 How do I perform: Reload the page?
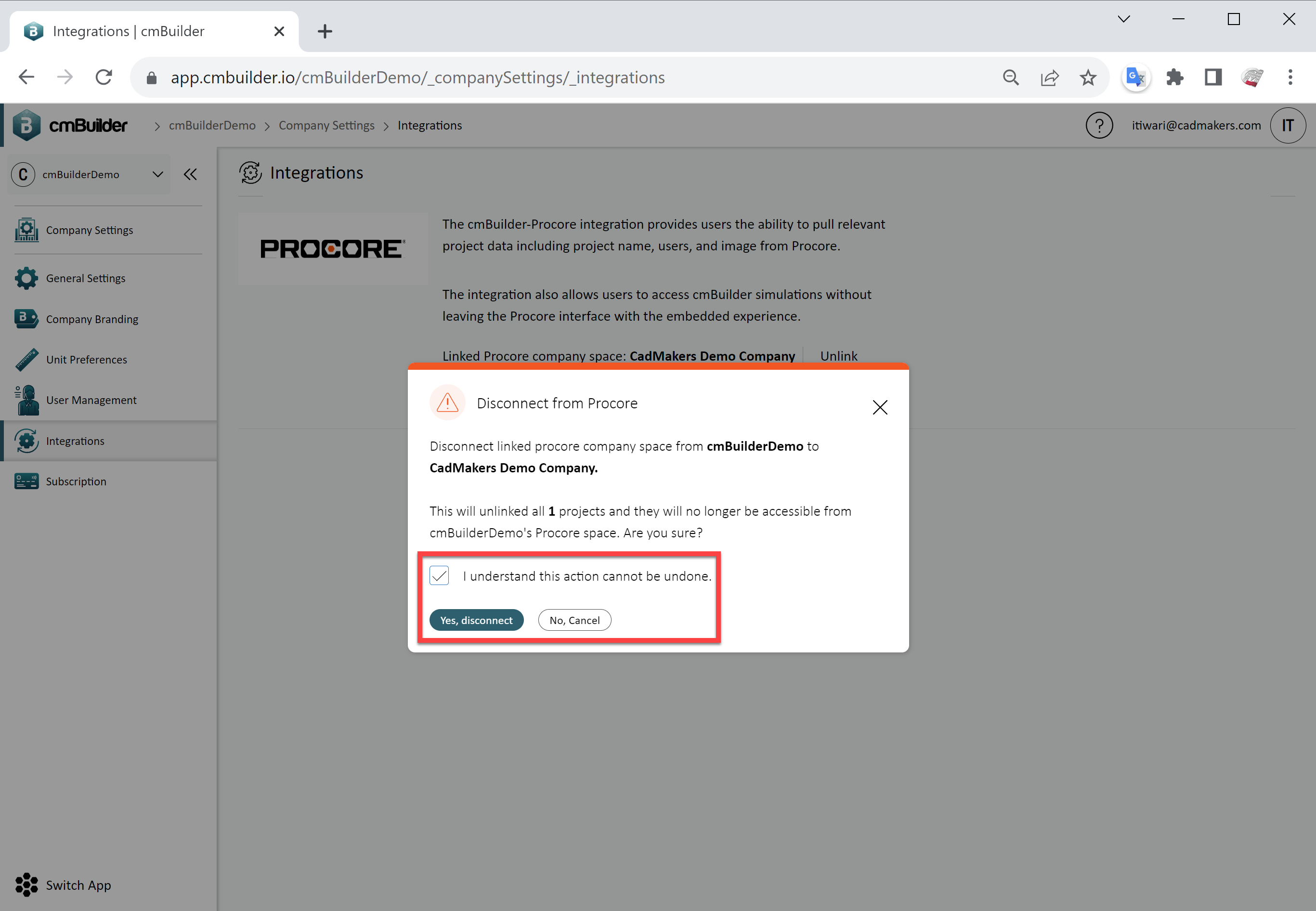point(104,77)
